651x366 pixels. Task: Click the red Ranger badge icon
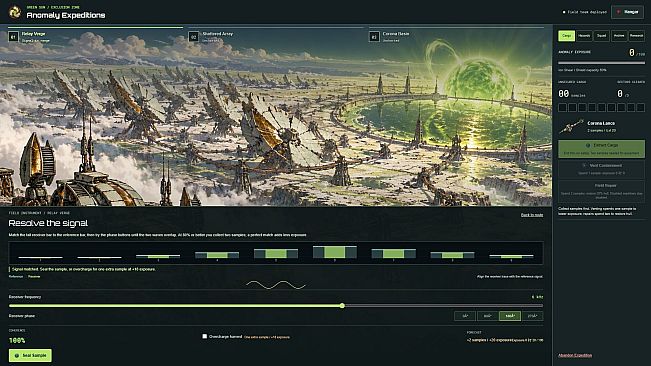618,12
